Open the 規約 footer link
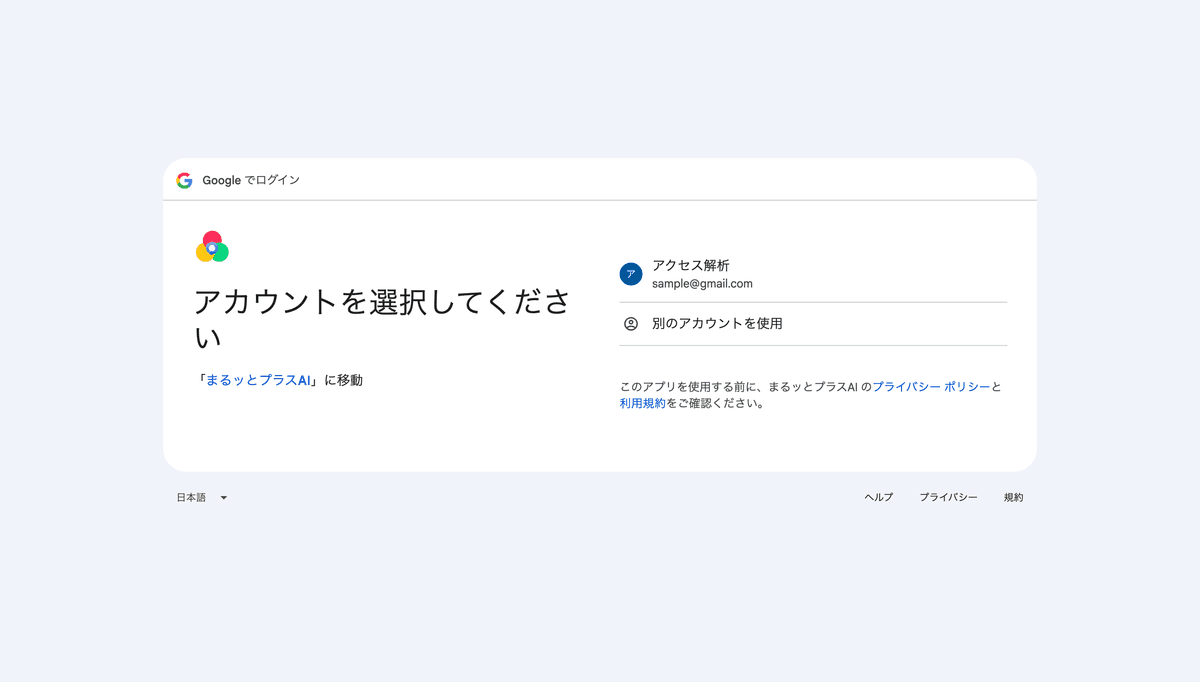Viewport: 1200px width, 682px height. click(1014, 497)
